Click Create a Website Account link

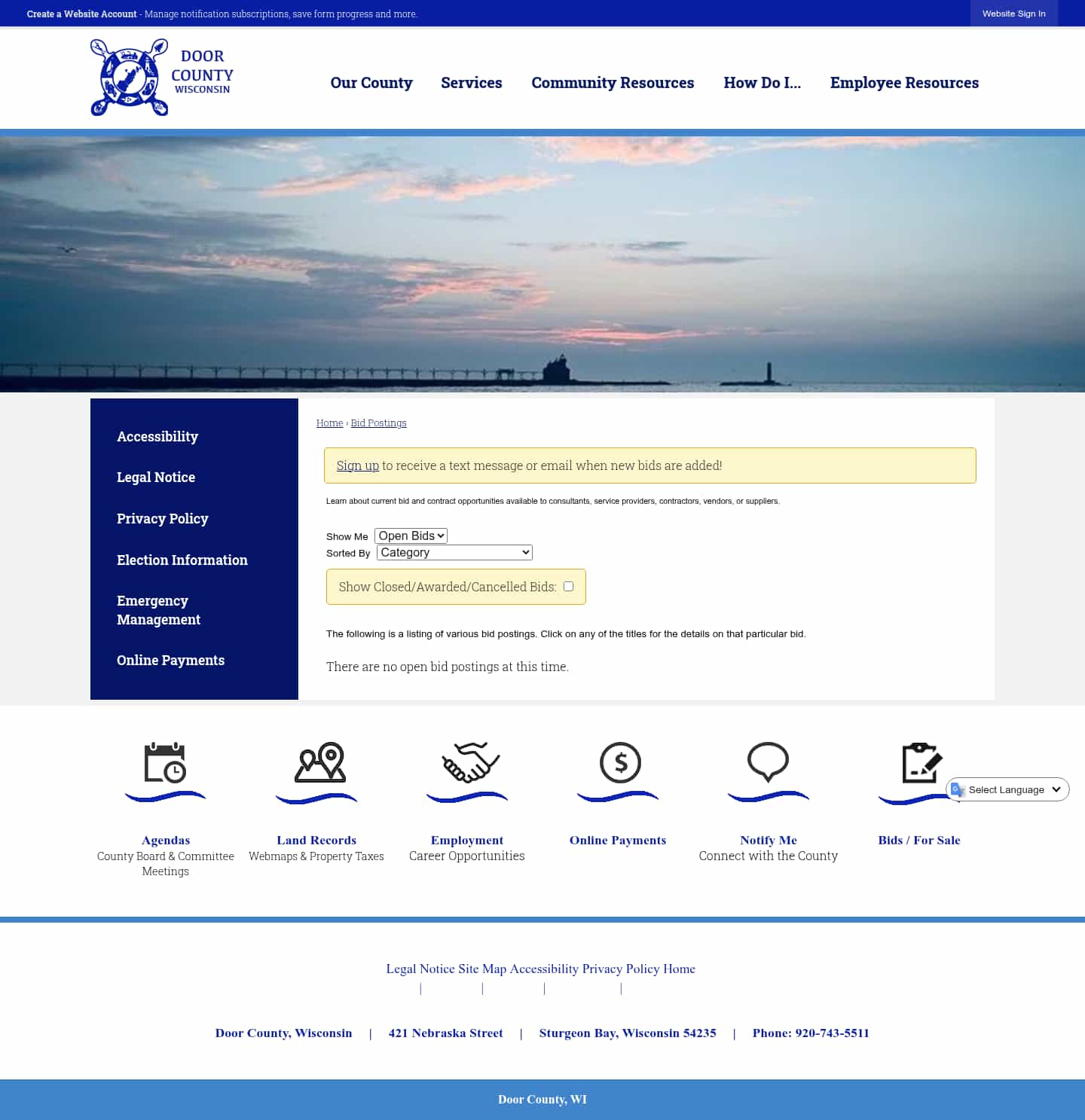82,14
